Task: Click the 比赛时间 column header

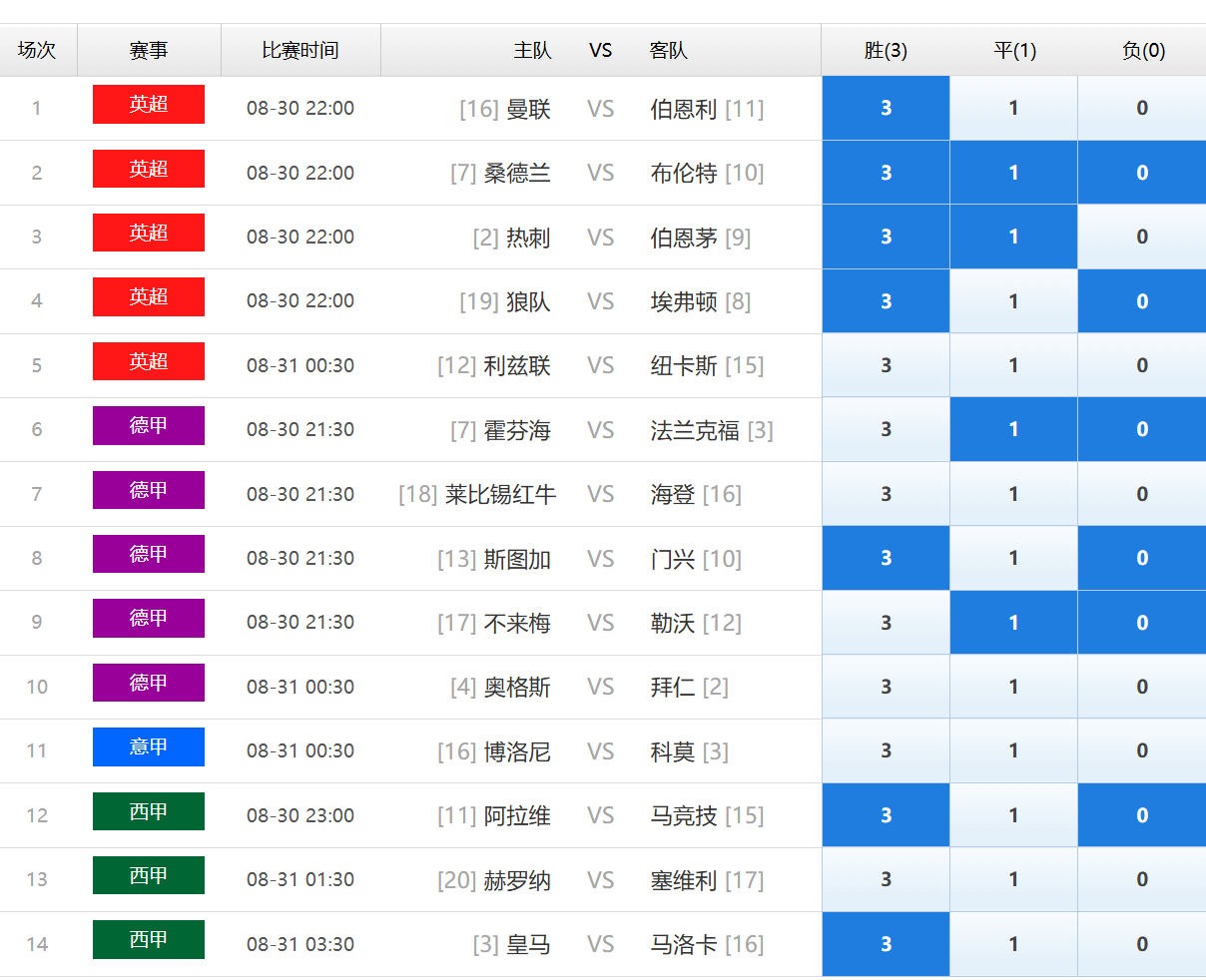Action: 301,50
